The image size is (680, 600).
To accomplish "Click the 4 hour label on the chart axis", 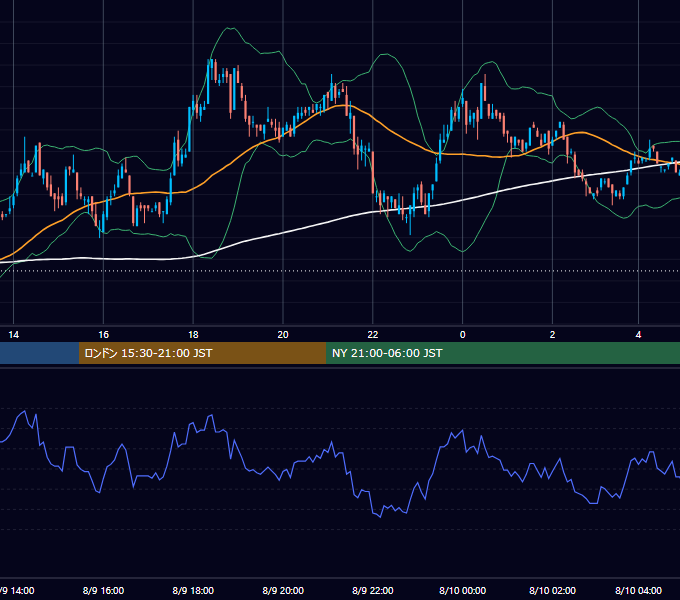I will pyautogui.click(x=638, y=335).
